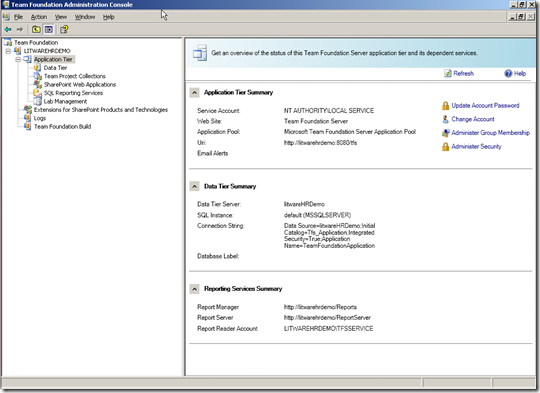Click the LITWAREHRDEMO\TFSSERVICE reader account value
This screenshot has width=540, height=393.
(x=328, y=329)
